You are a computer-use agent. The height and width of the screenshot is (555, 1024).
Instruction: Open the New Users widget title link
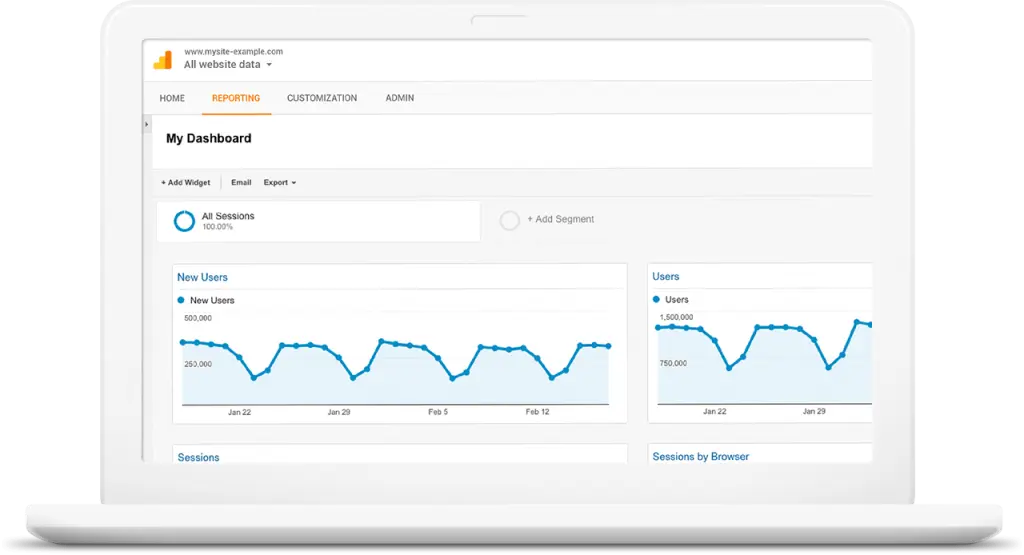tap(202, 278)
